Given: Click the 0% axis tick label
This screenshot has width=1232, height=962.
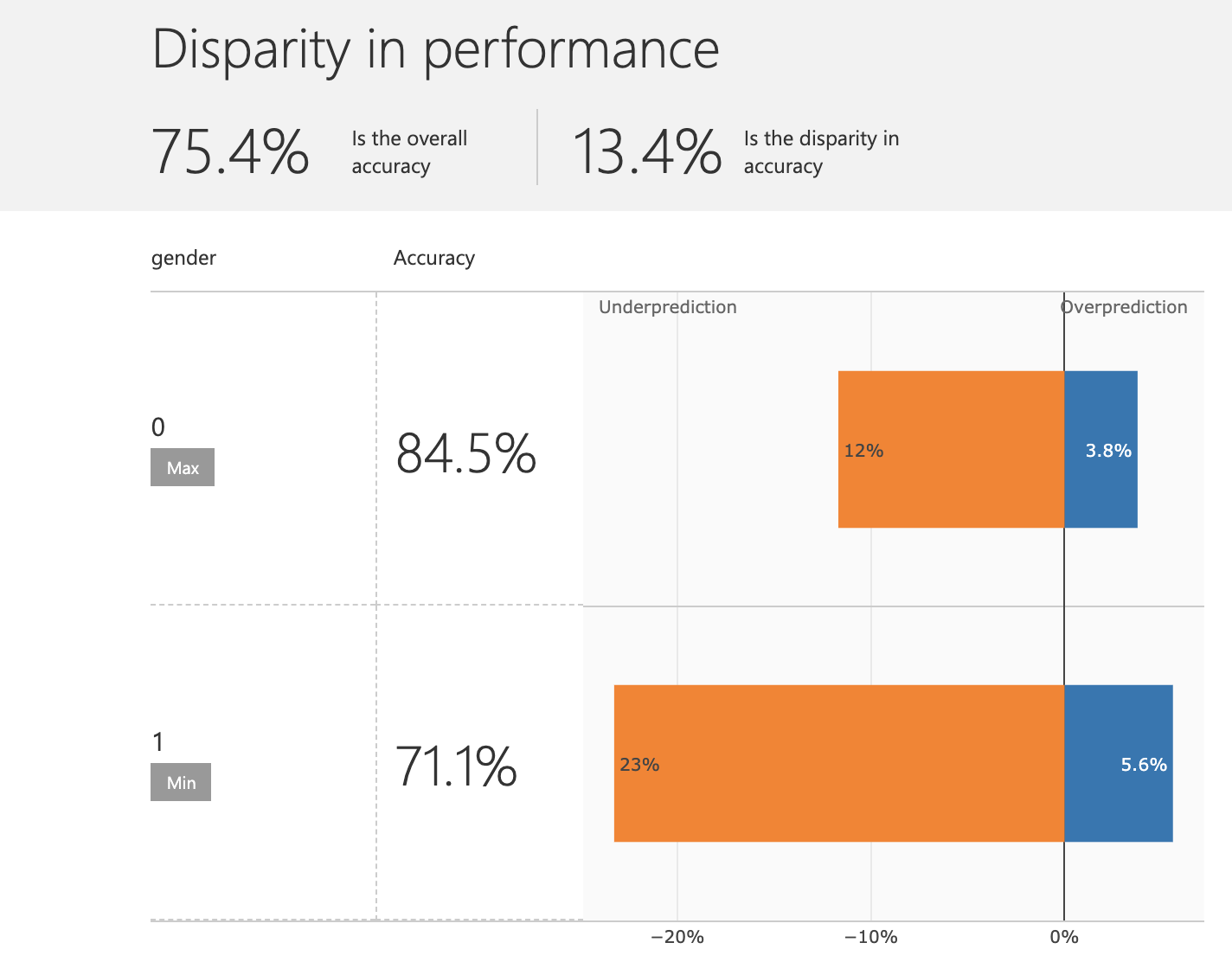Looking at the screenshot, I should coord(1064,937).
